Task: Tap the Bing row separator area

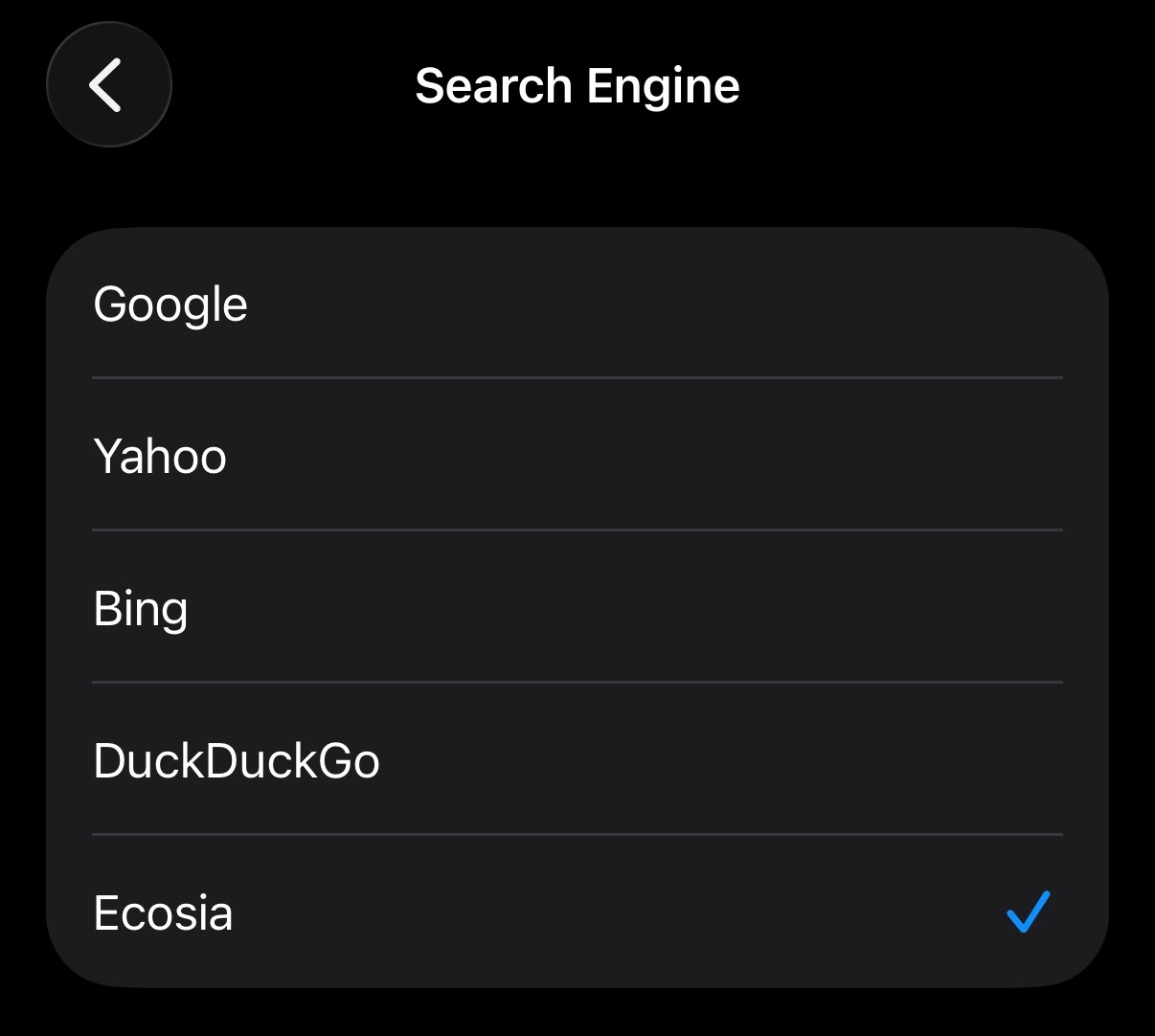Action: pos(577,682)
